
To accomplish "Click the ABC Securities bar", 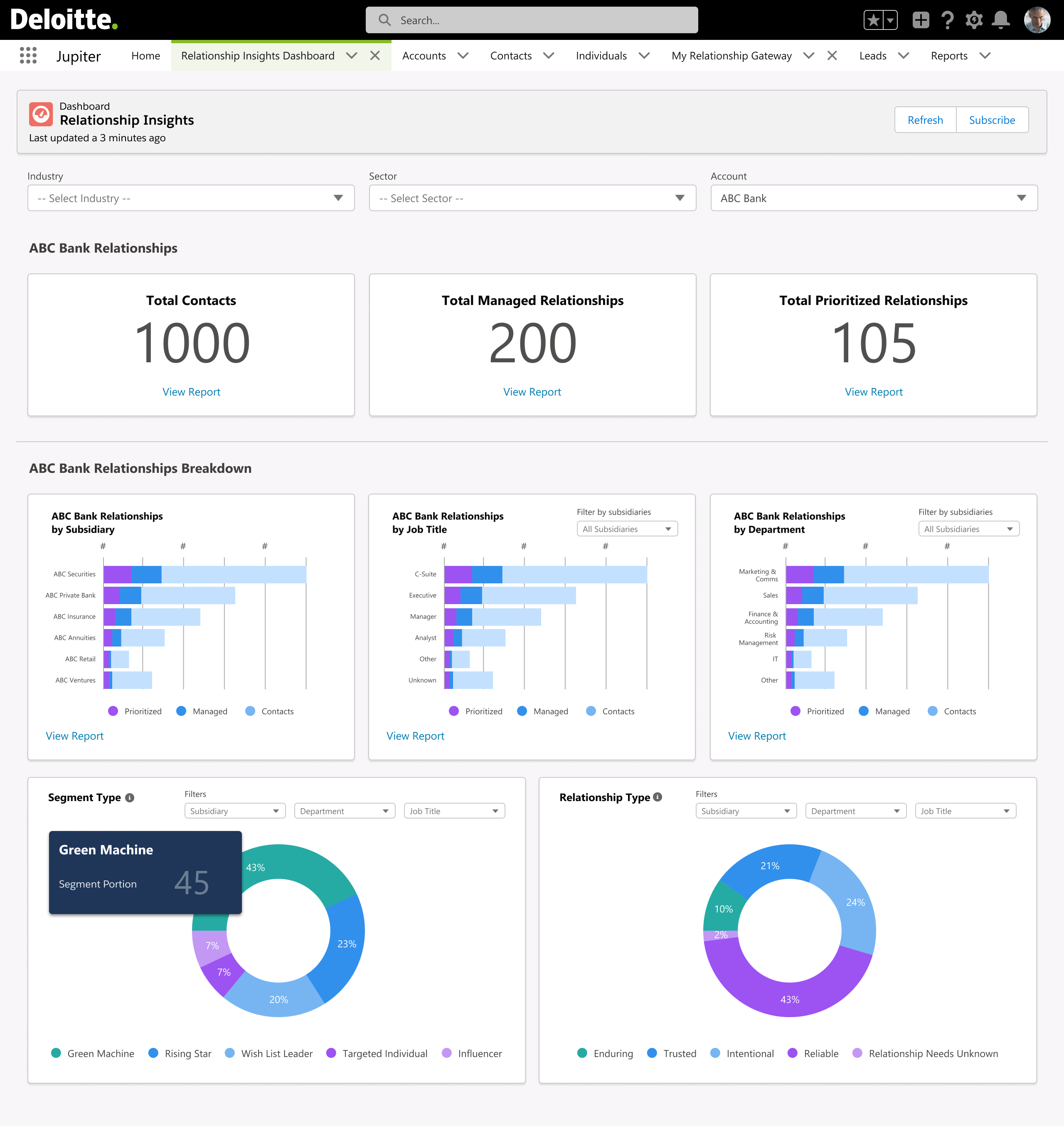I will tap(205, 574).
